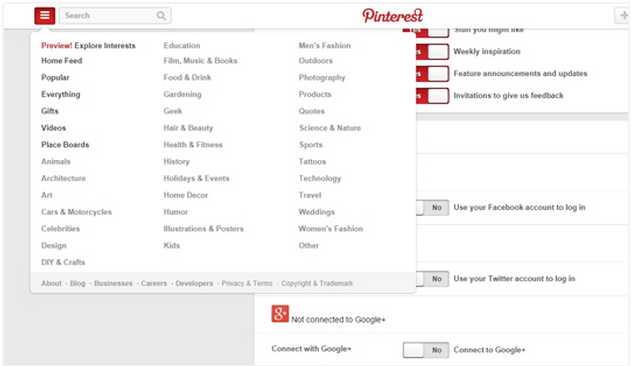Visit the Businesses footer link
The image size is (631, 366).
pos(113,283)
